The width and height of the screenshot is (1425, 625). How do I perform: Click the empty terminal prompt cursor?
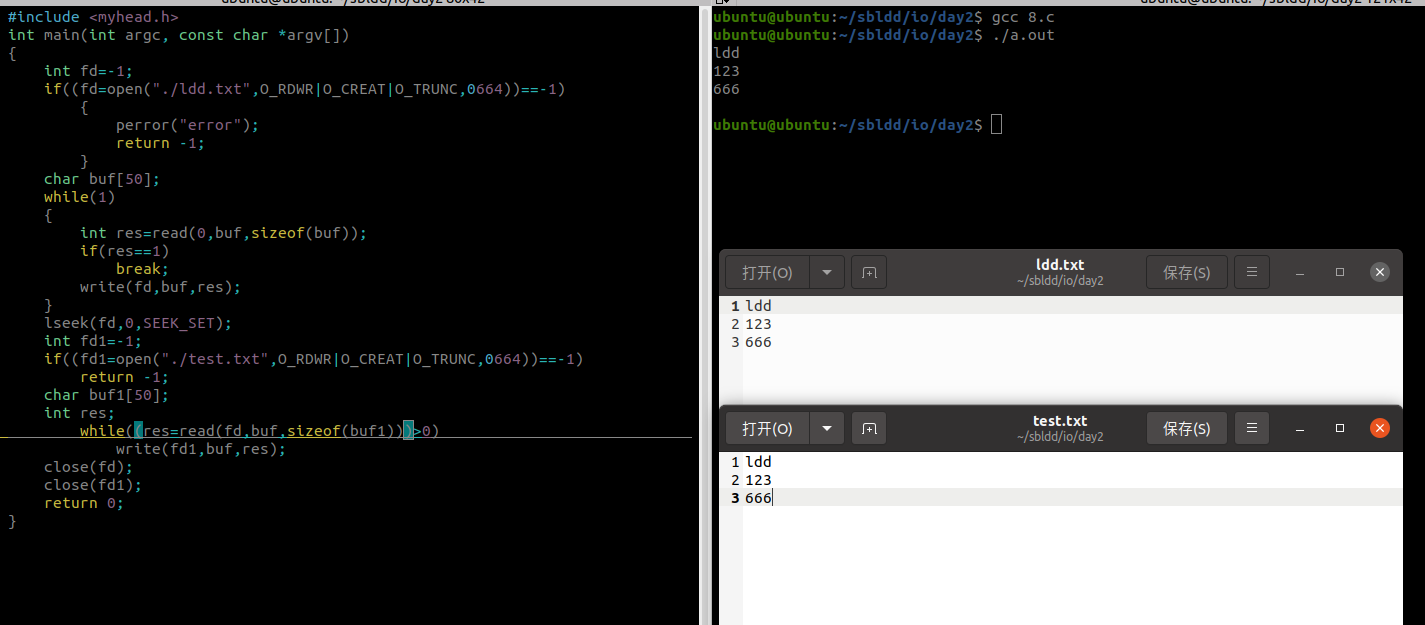tap(996, 125)
